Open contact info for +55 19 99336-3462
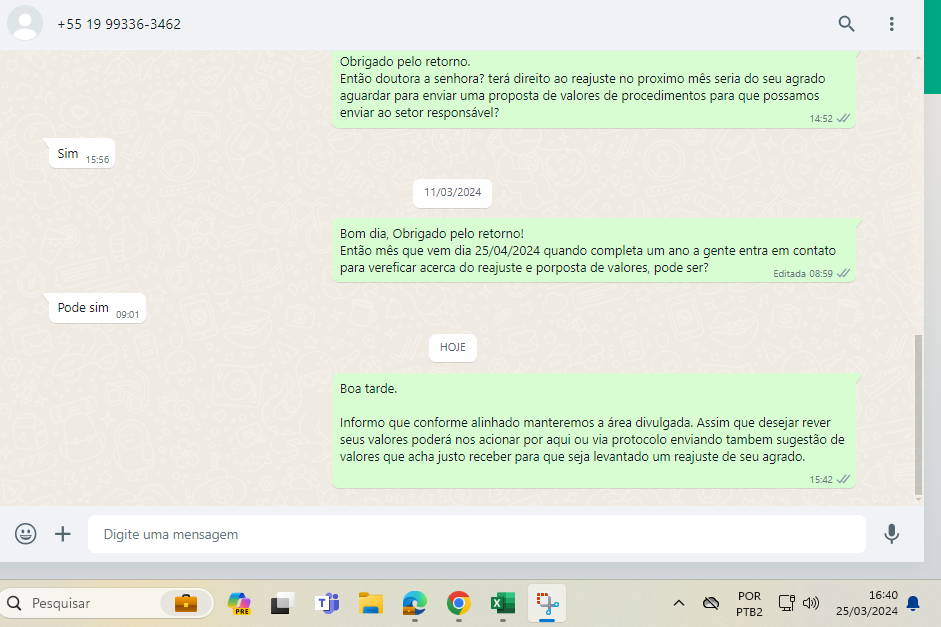941x627 pixels. [119, 24]
